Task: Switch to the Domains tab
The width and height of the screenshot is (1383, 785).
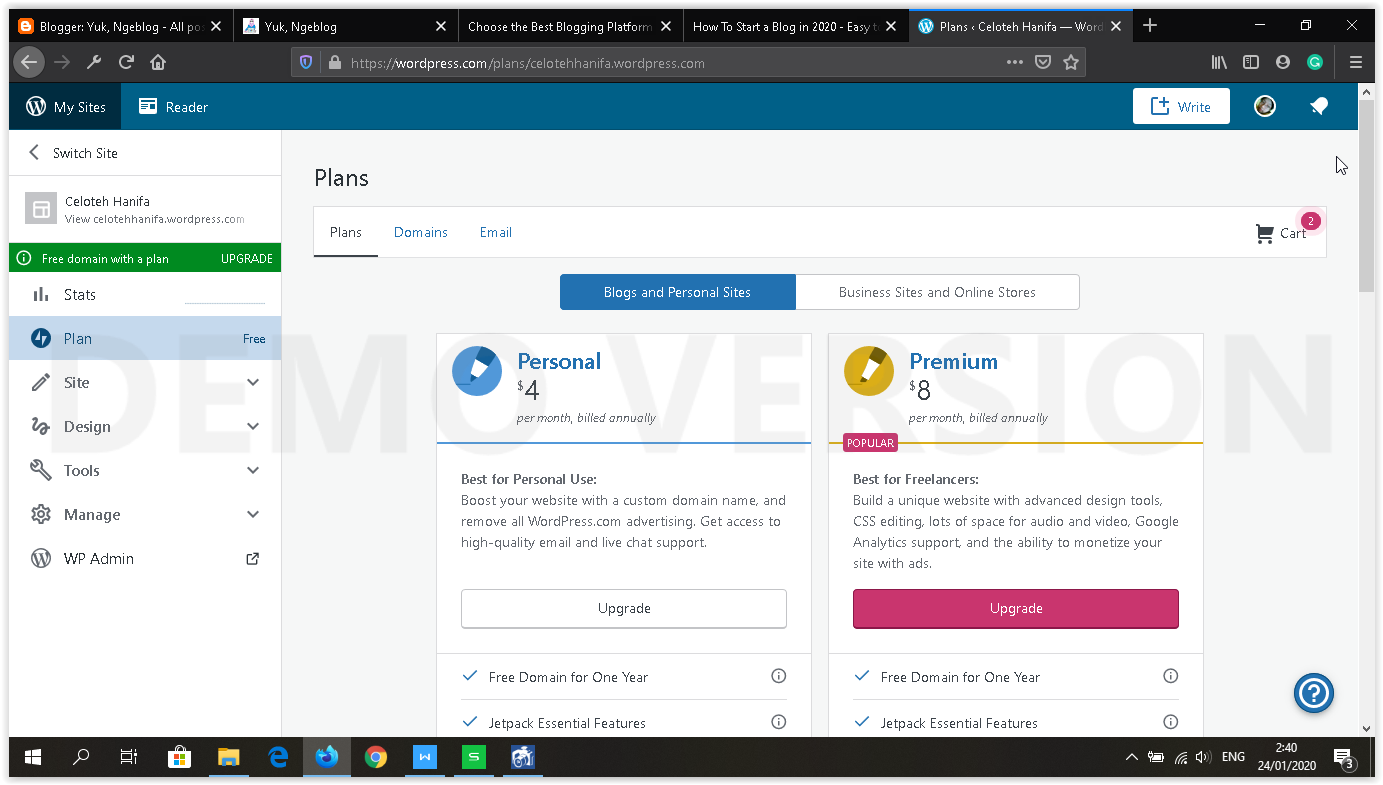Action: coord(421,232)
